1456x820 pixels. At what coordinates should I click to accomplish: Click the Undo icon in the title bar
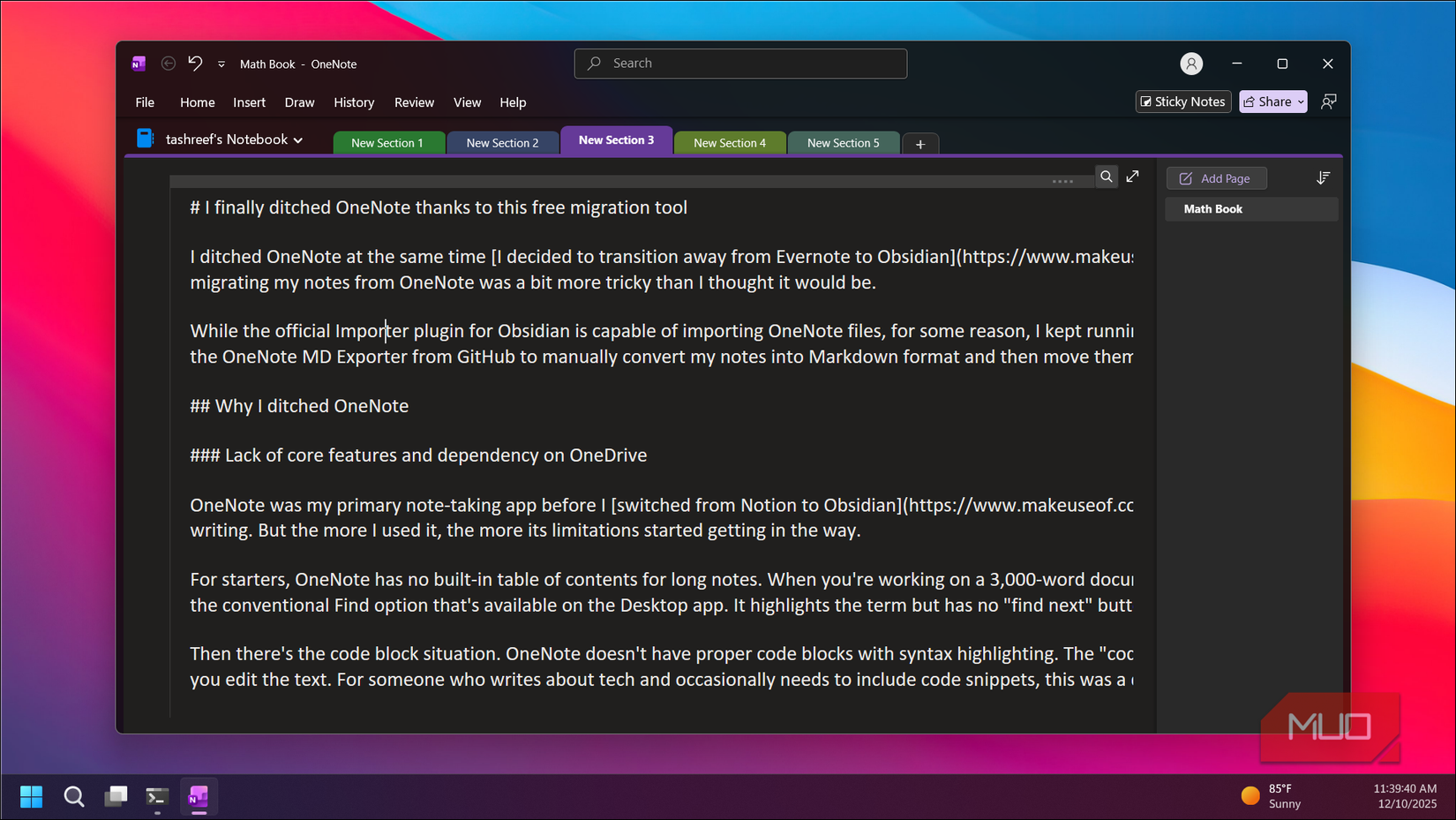(x=195, y=63)
